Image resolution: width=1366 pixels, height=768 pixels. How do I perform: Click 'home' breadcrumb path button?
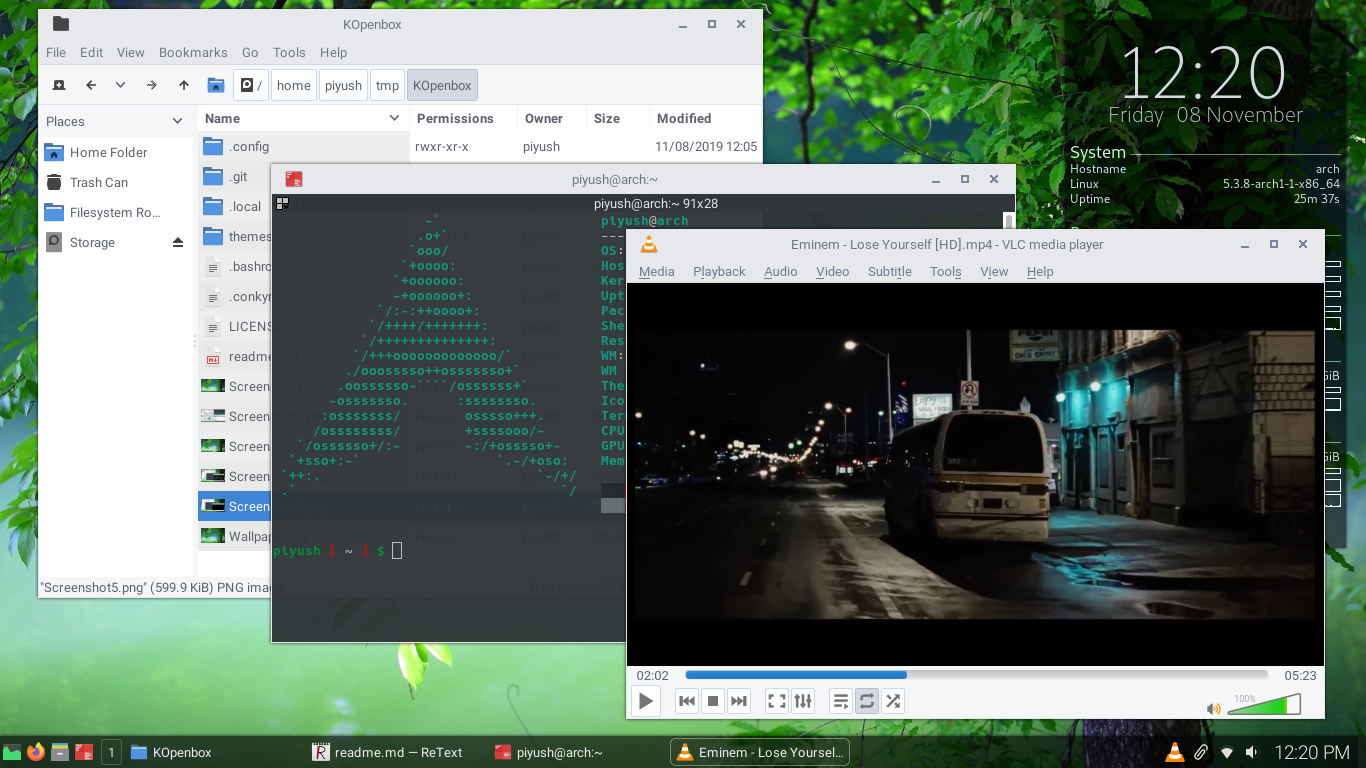294,85
